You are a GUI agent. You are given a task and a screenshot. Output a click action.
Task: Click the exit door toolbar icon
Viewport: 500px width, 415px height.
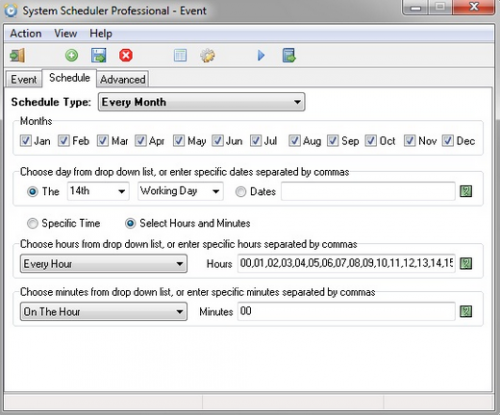pos(17,55)
